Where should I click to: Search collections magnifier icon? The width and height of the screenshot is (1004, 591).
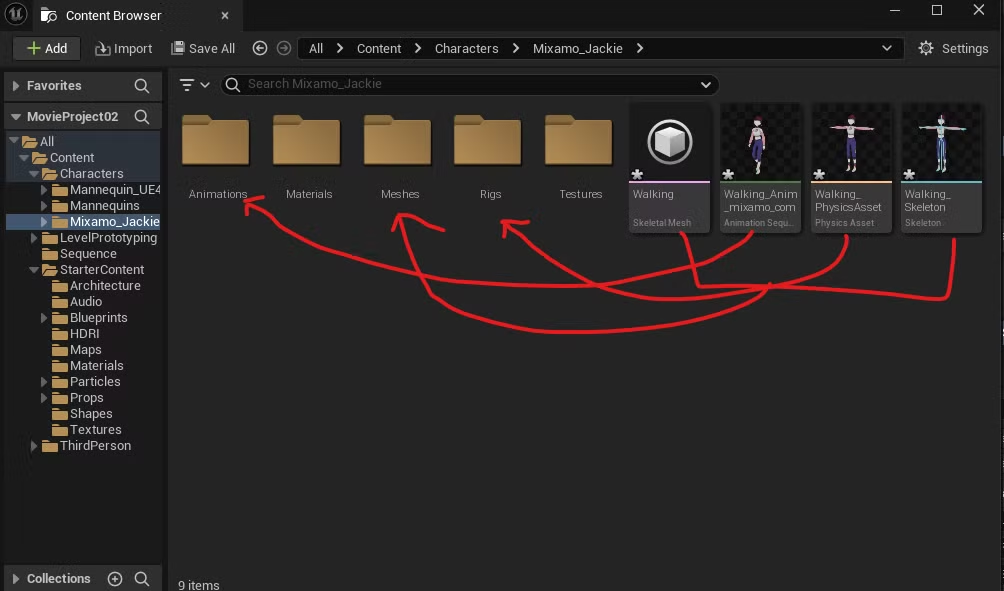click(x=142, y=579)
